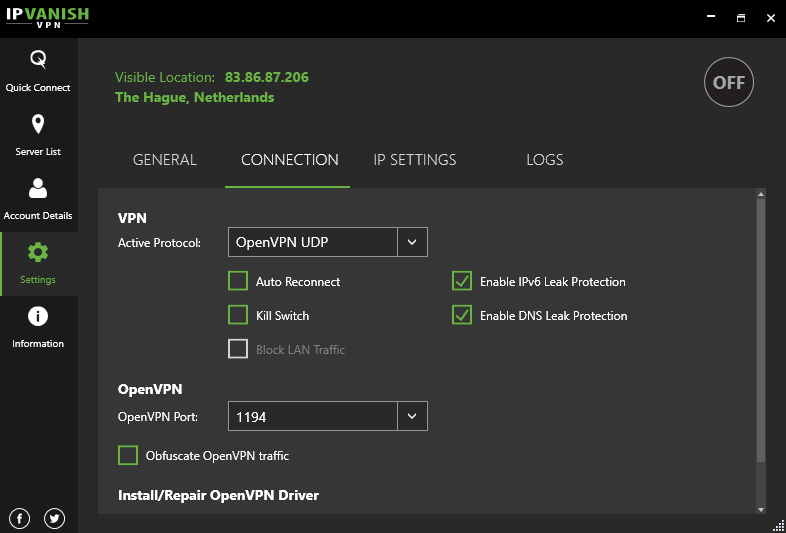Minimize the IPVanish window
Viewport: 786px width, 533px height.
(710, 17)
